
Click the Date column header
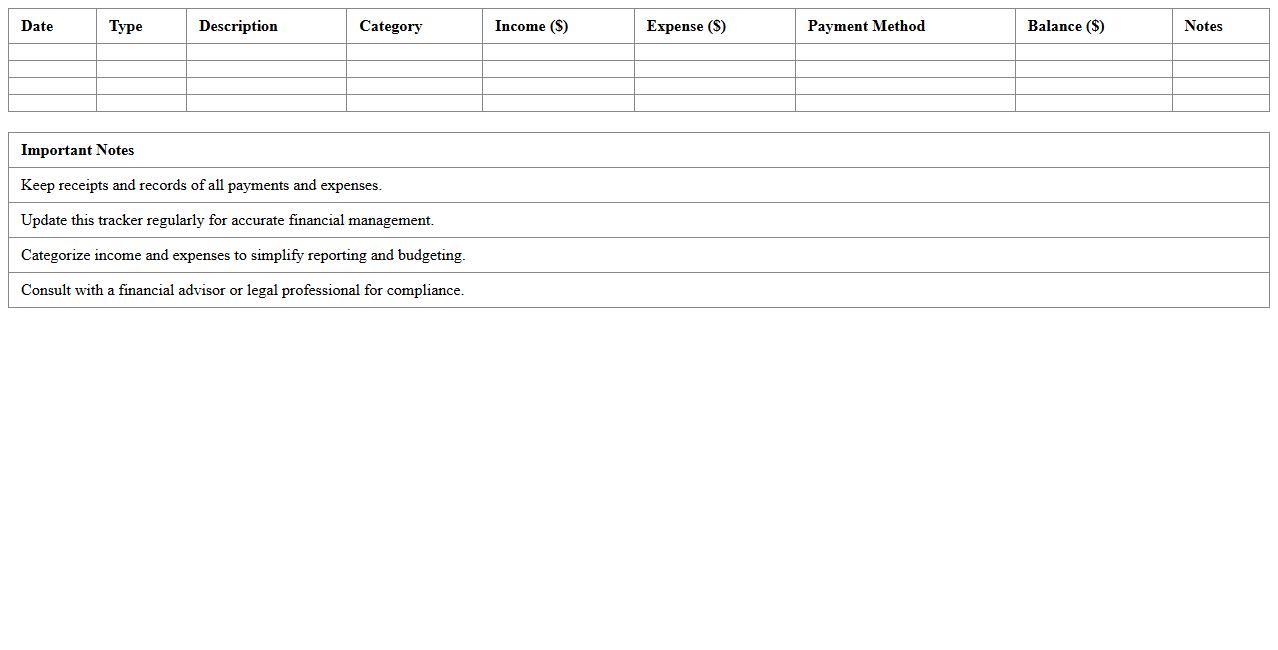37,26
